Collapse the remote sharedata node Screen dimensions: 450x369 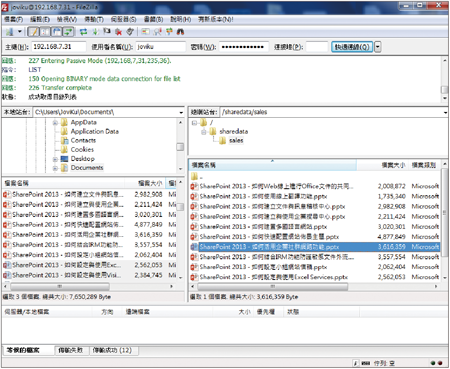[204, 132]
